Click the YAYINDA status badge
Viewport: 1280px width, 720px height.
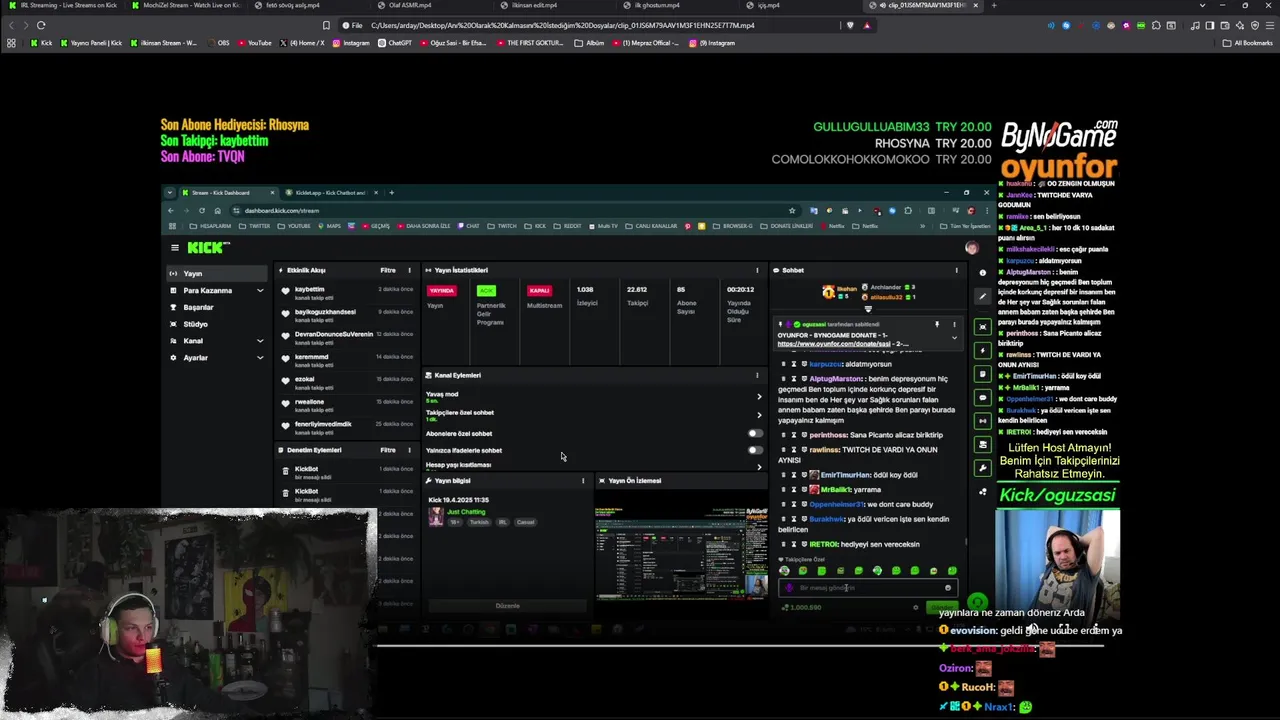pos(441,291)
